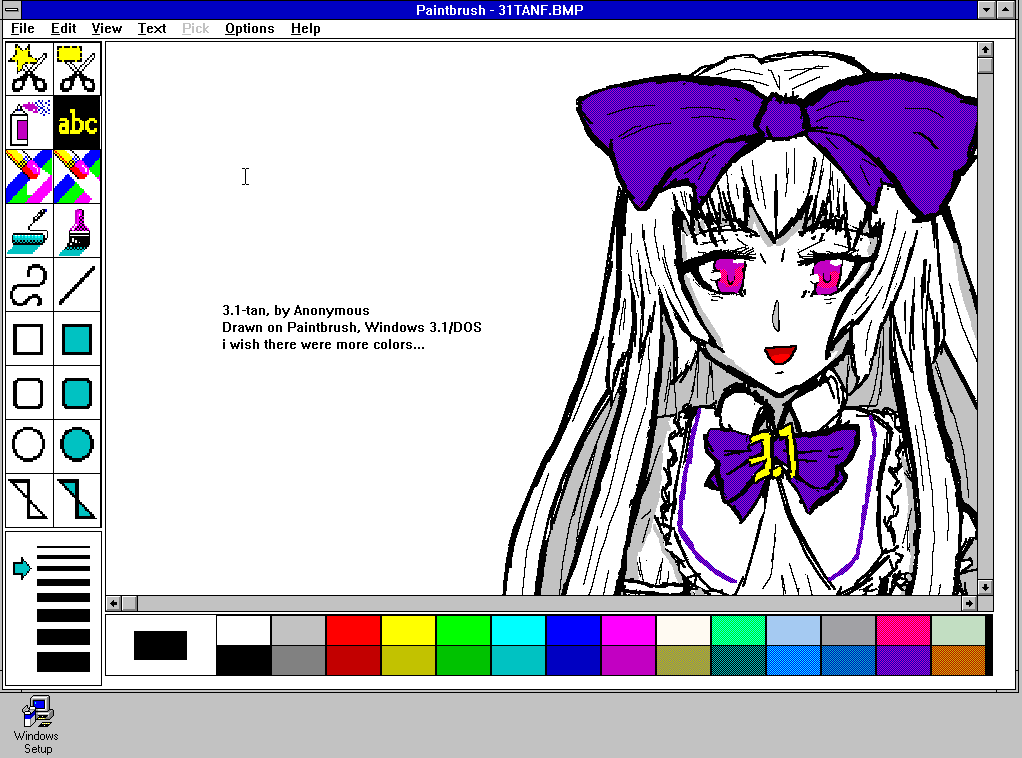This screenshot has height=758, width=1022.
Task: Select the Pick rectangular cutout tool
Action: (78, 68)
